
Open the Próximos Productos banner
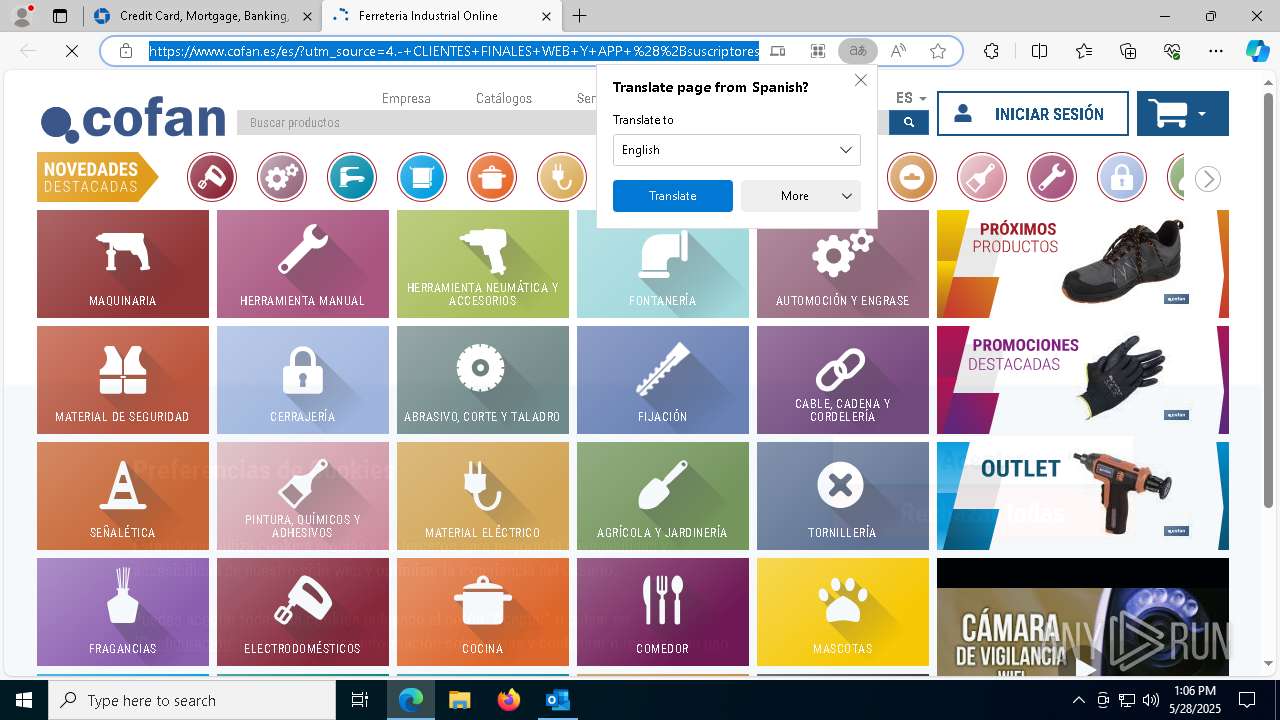(x=1083, y=264)
